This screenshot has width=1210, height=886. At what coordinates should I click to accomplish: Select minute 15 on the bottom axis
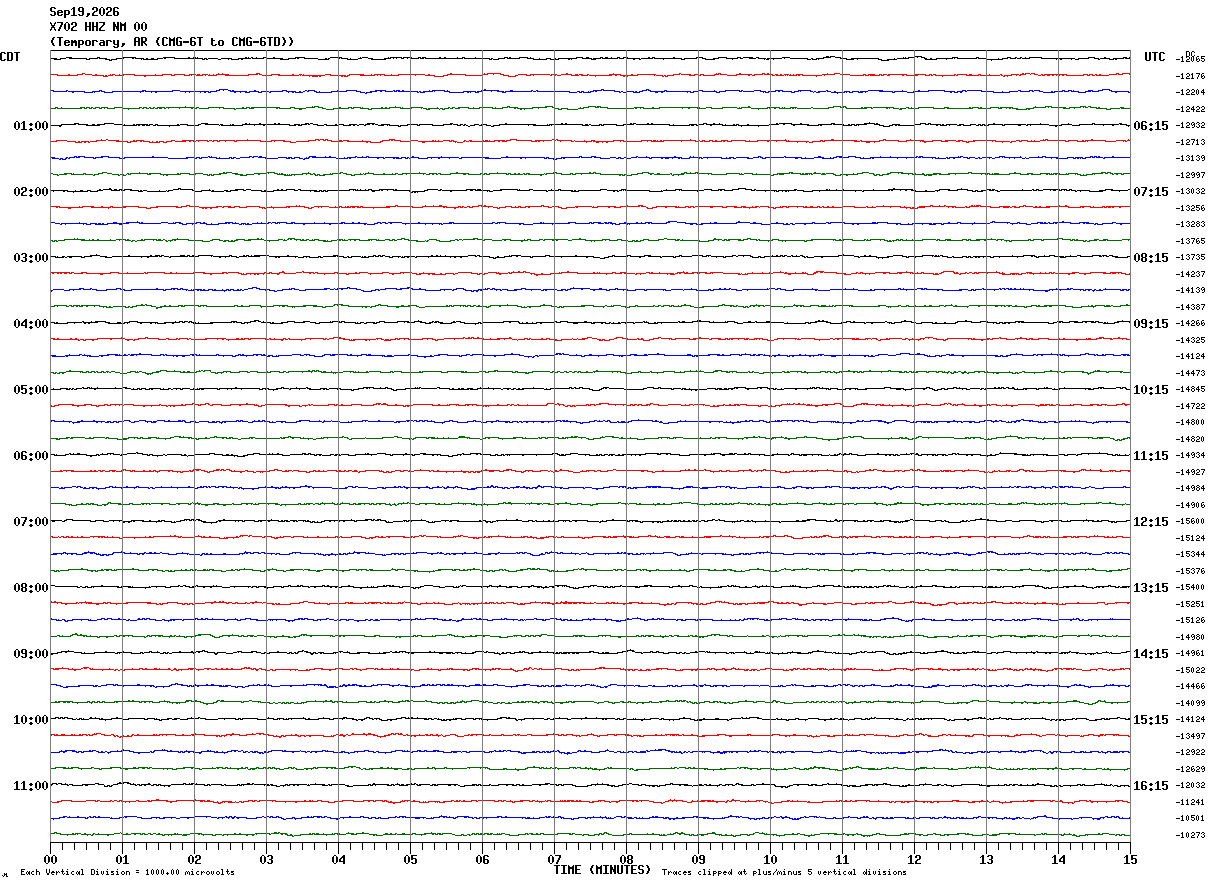pos(1130,859)
